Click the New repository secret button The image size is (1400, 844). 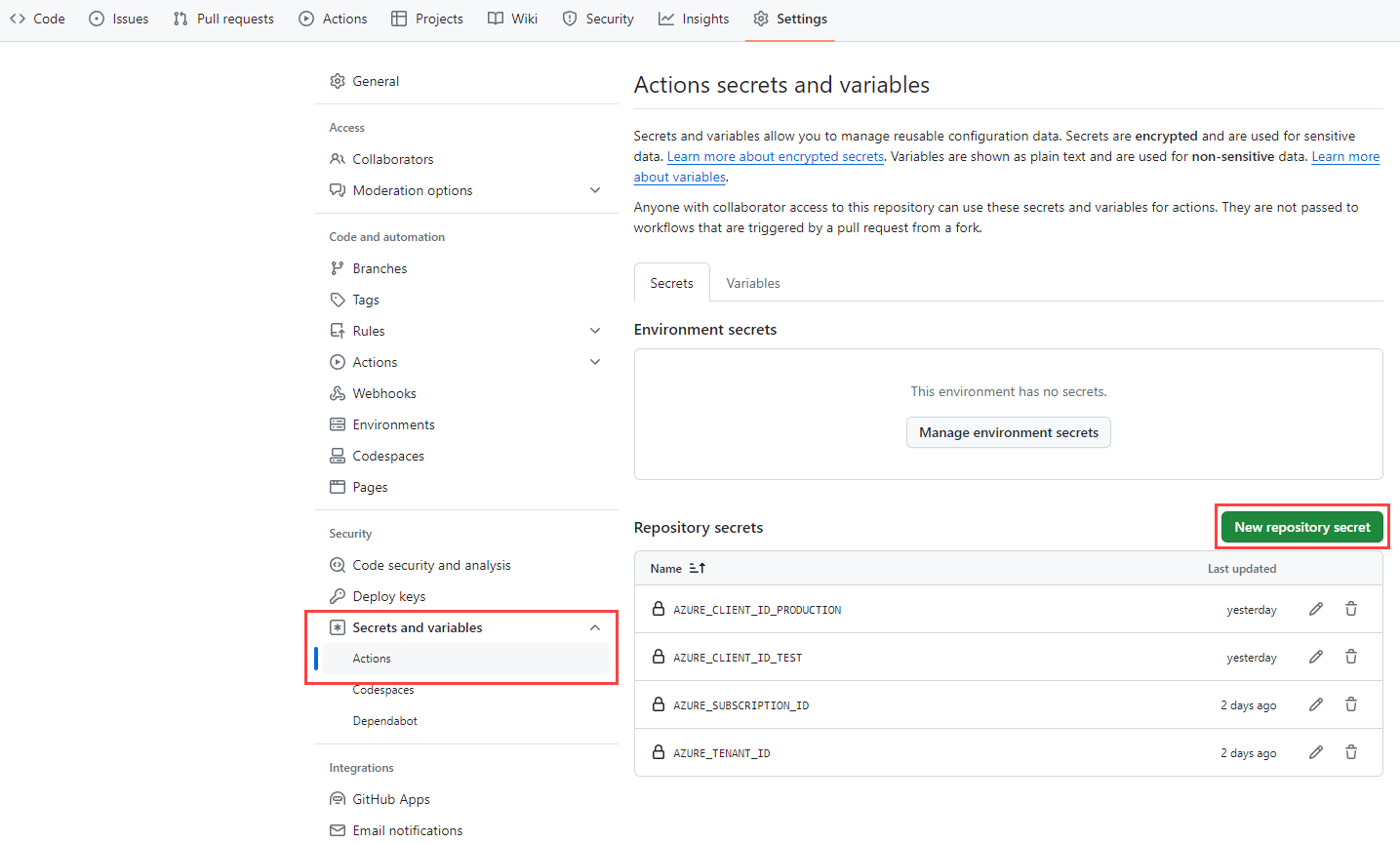[x=1302, y=527]
